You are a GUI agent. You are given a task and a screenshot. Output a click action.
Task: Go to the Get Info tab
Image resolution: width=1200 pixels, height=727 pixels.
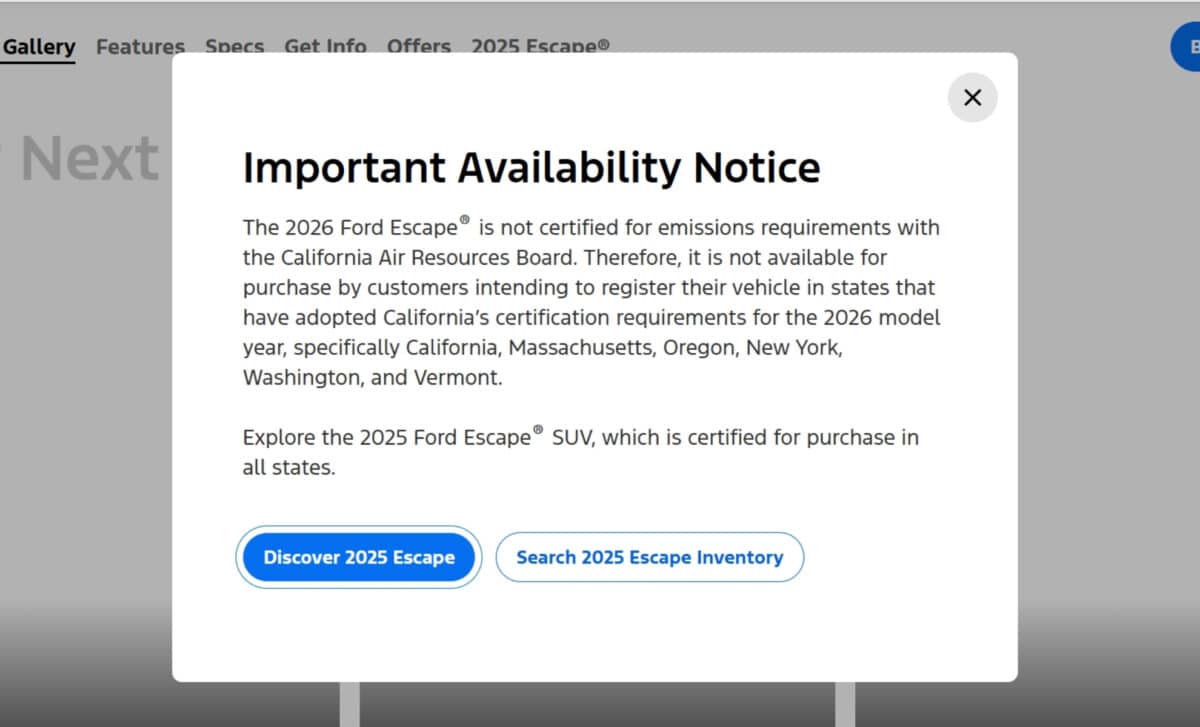[325, 46]
